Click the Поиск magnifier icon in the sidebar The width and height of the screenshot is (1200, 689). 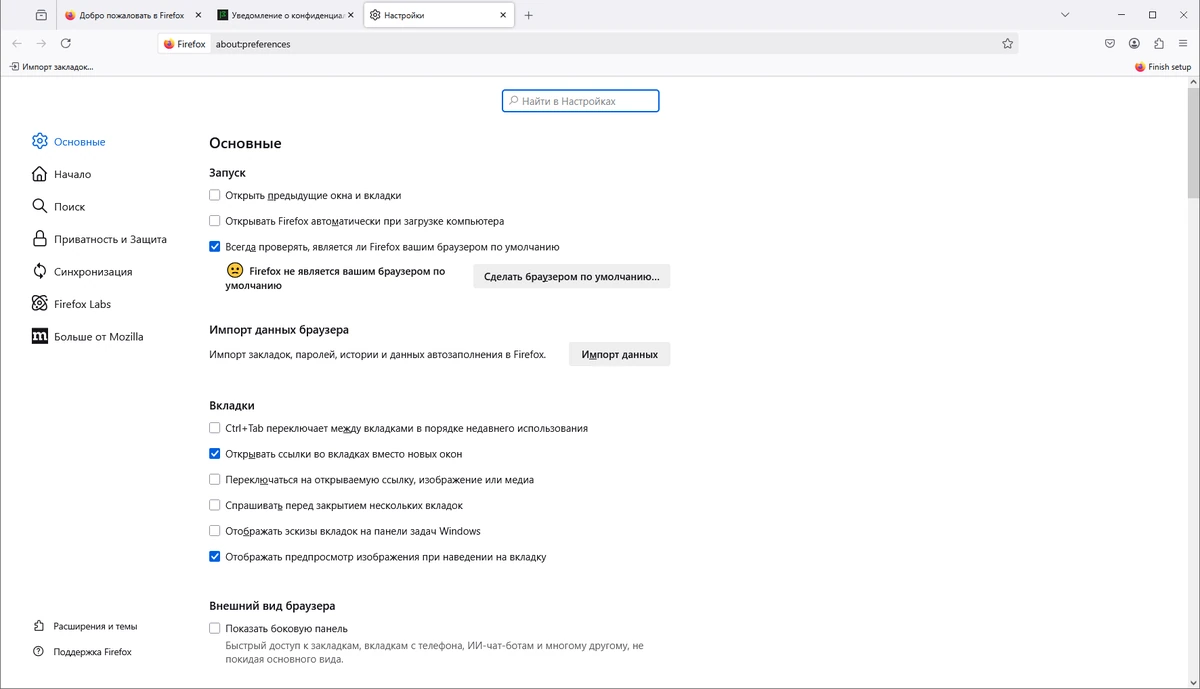[x=40, y=206]
